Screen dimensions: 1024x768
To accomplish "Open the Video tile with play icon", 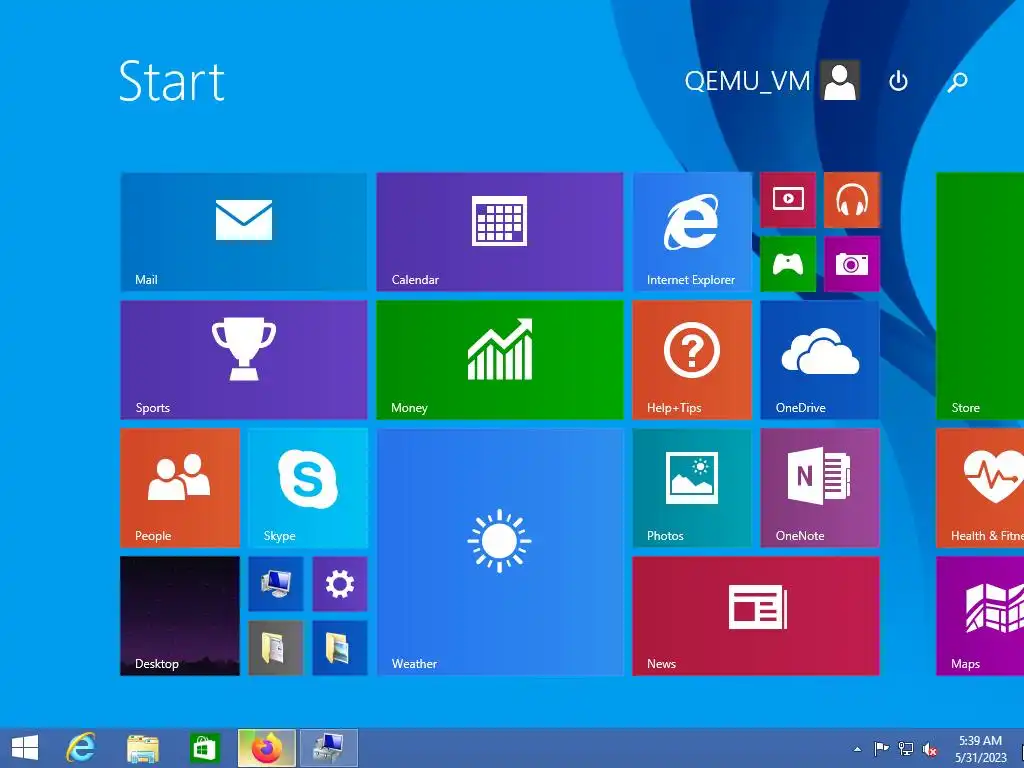I will (x=788, y=200).
